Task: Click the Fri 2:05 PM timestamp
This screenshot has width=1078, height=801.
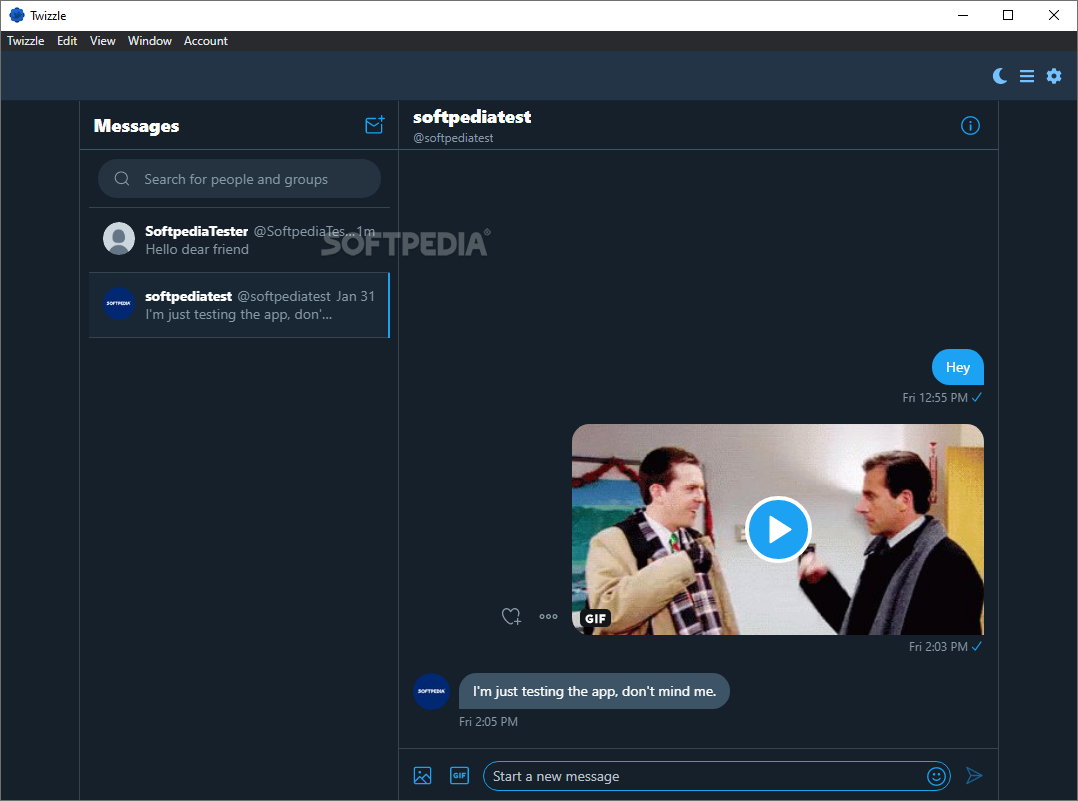Action: coord(488,721)
